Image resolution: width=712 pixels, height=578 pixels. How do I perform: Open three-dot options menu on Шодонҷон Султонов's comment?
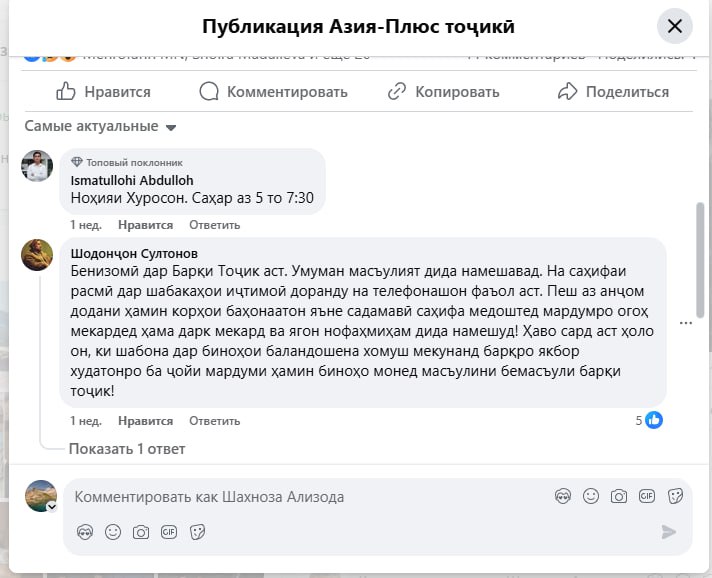[x=686, y=323]
